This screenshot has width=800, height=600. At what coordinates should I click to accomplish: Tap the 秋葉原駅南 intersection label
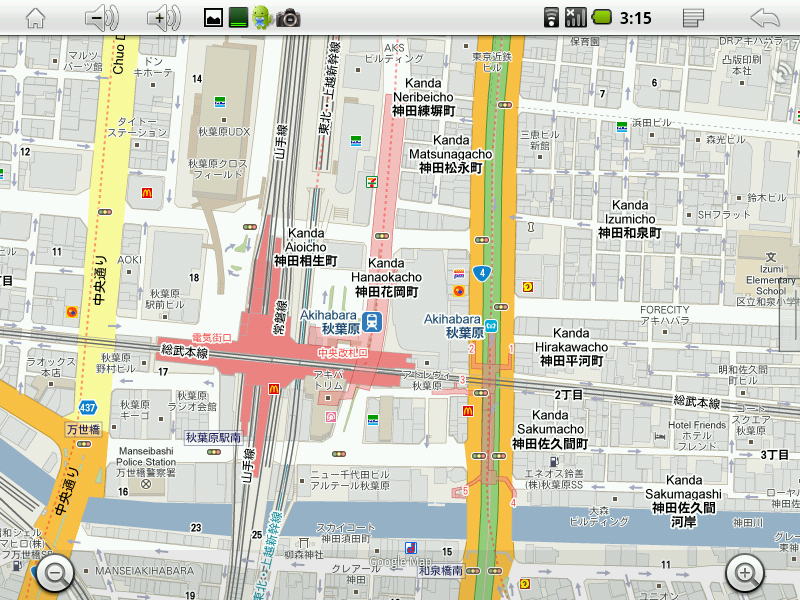click(x=213, y=438)
